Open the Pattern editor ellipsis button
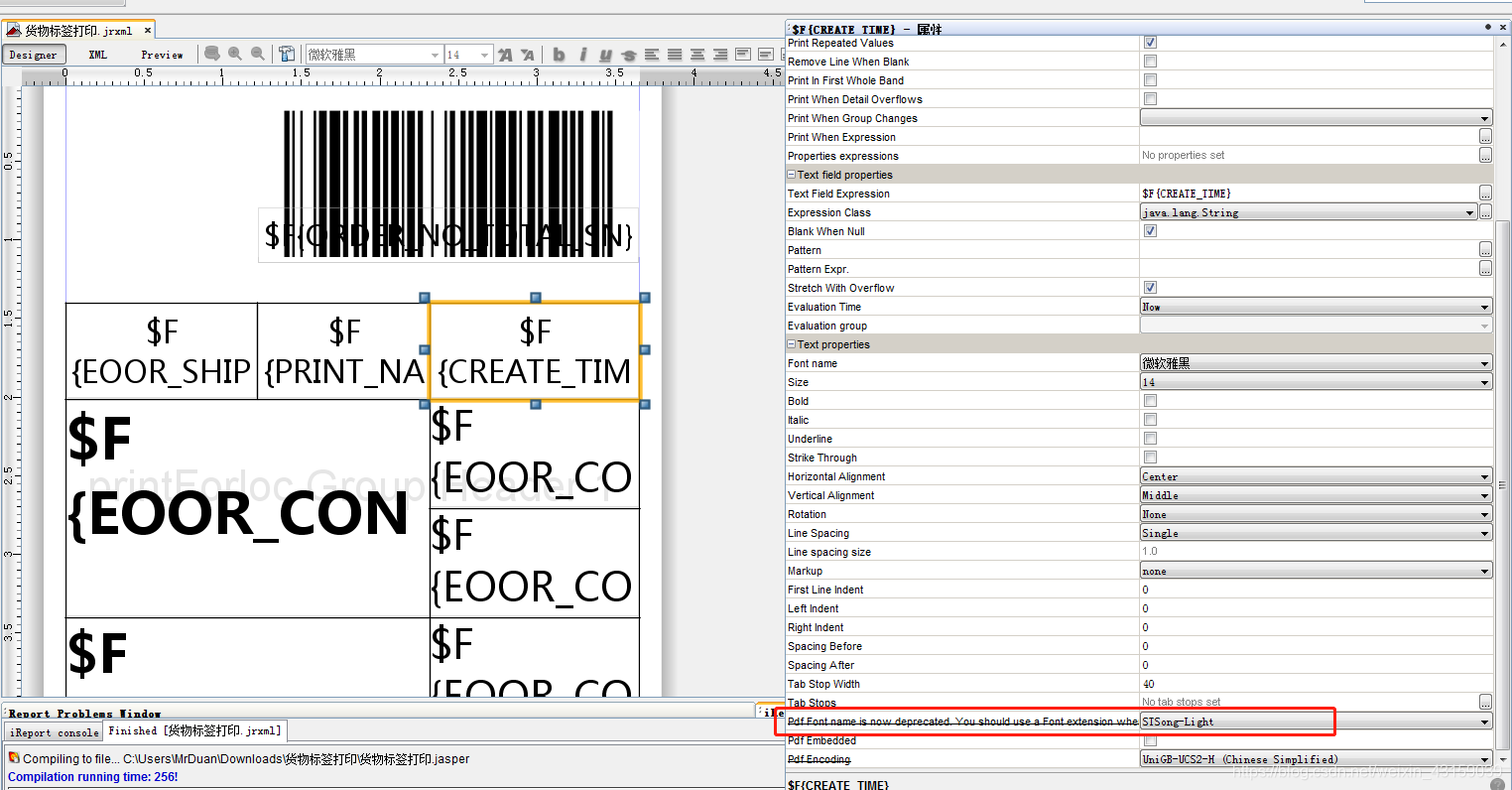 (1485, 250)
